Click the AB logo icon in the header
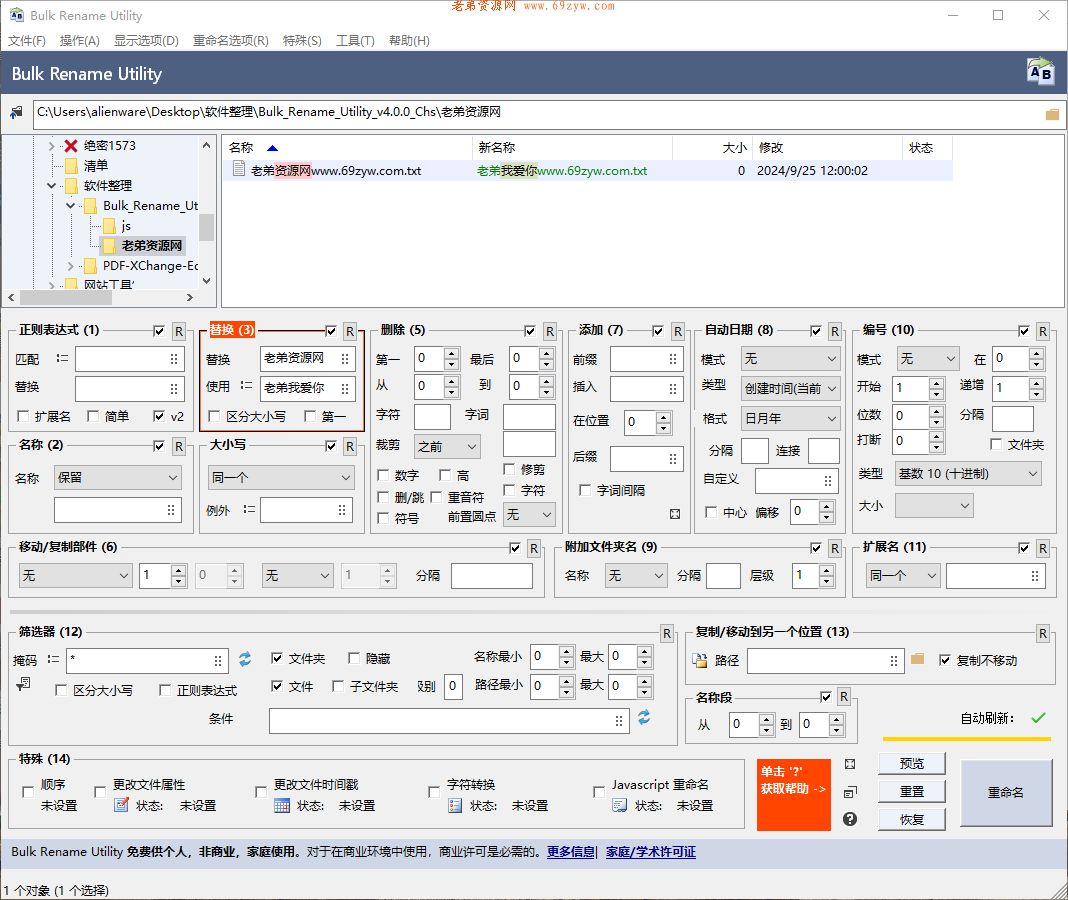Screen dimensions: 1068x900 point(1040,72)
